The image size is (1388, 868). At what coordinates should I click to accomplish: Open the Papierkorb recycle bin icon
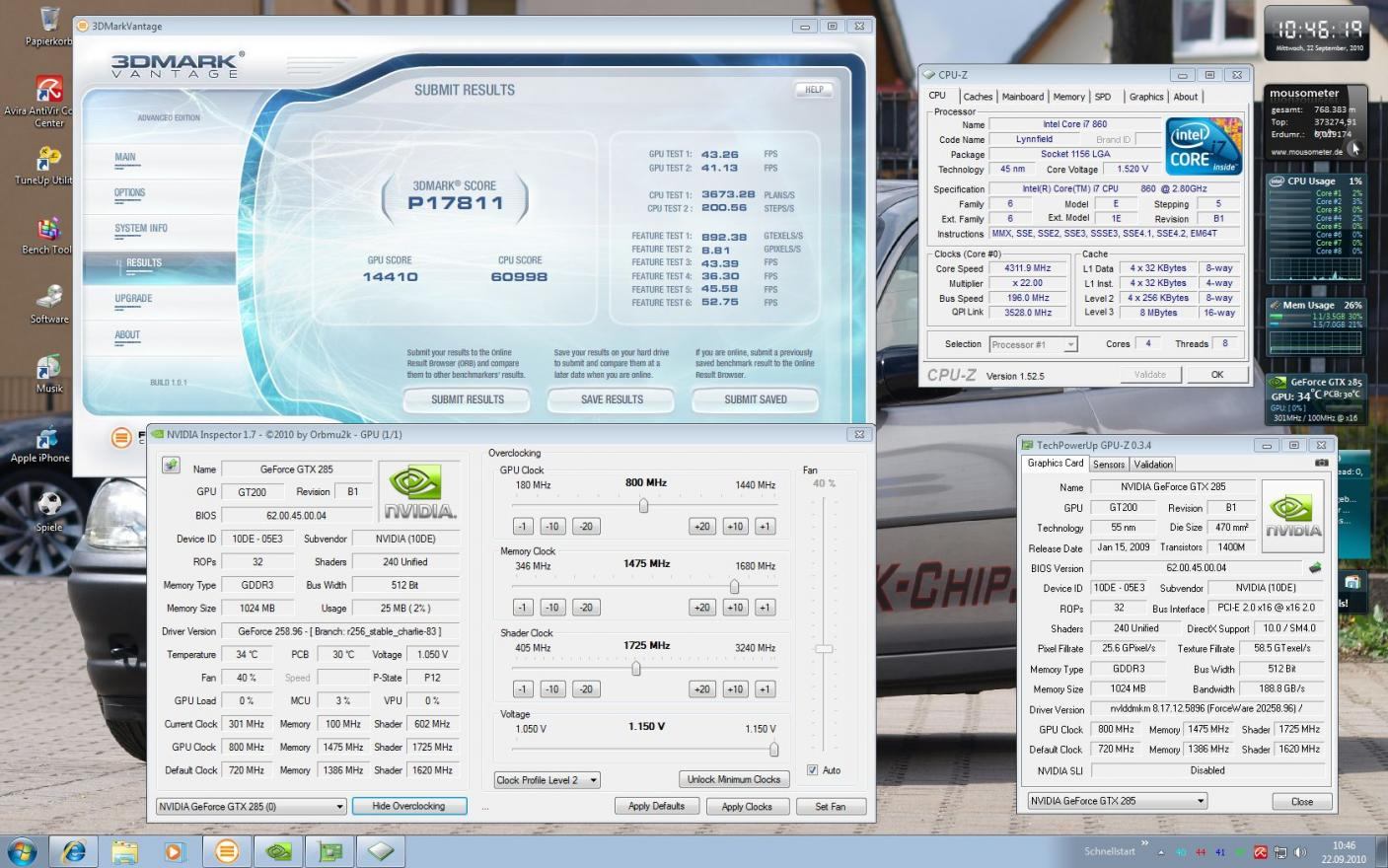(47, 27)
